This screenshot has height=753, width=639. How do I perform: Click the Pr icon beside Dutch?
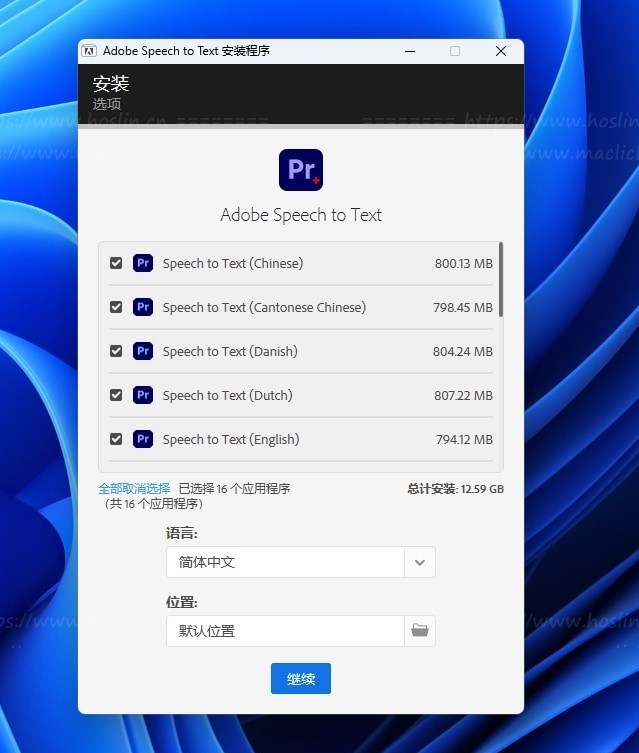click(x=143, y=395)
